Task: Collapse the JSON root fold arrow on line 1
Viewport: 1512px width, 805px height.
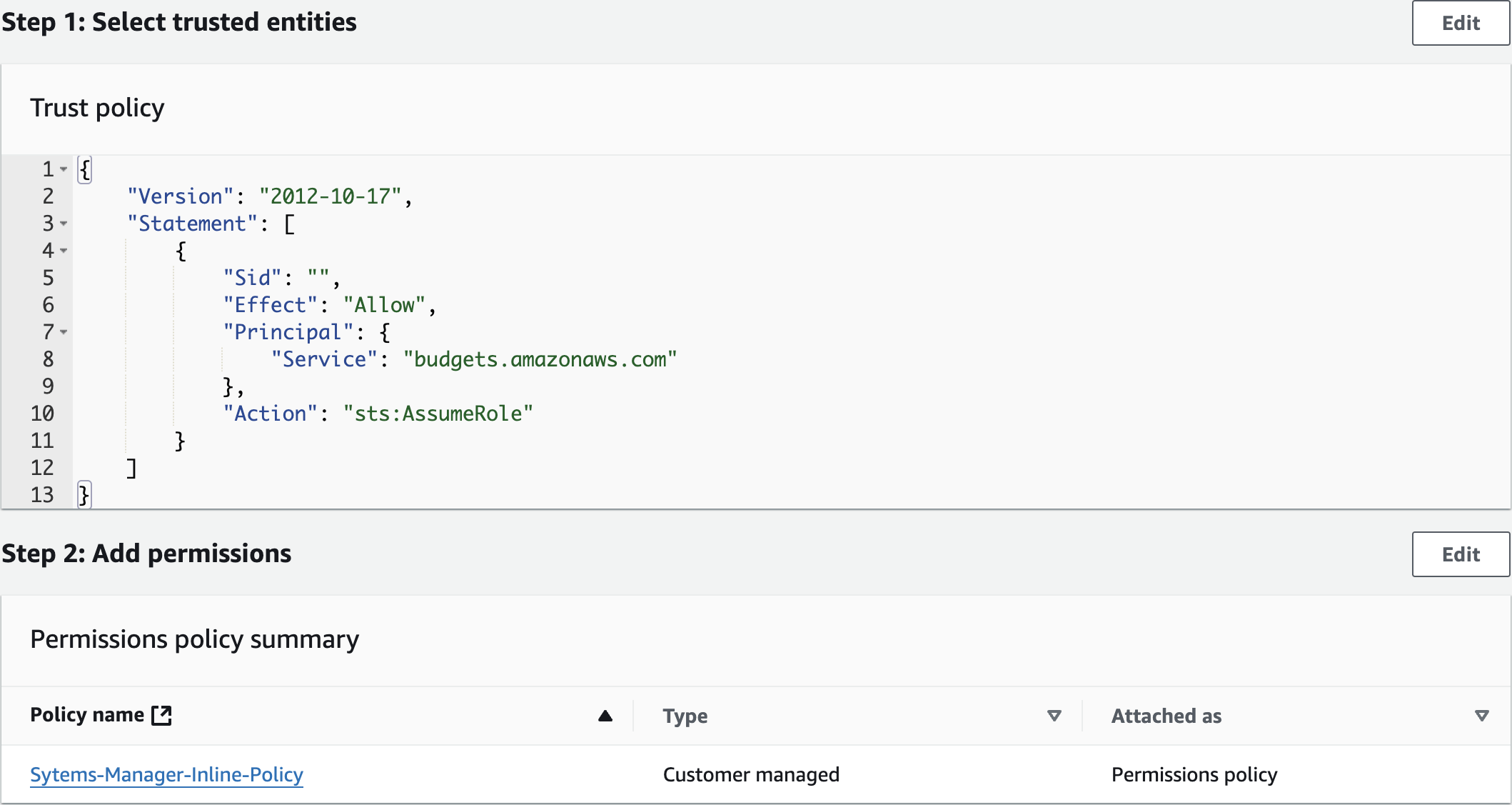Action: click(x=64, y=169)
